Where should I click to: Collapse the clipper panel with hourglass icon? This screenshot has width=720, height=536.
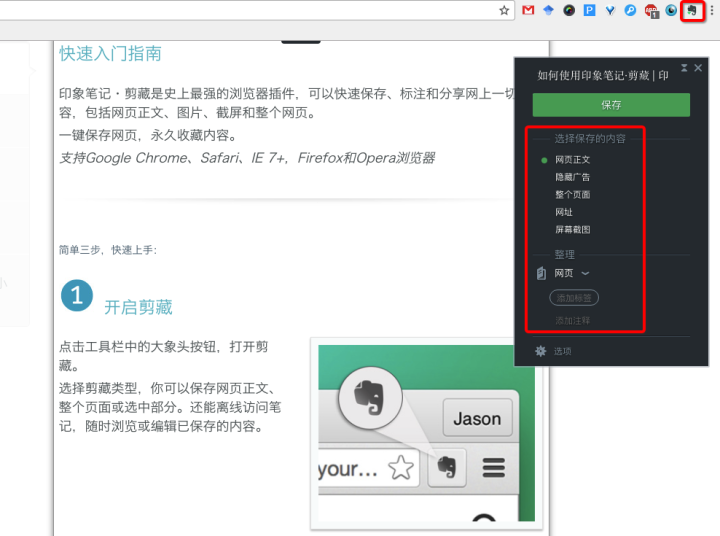click(684, 68)
